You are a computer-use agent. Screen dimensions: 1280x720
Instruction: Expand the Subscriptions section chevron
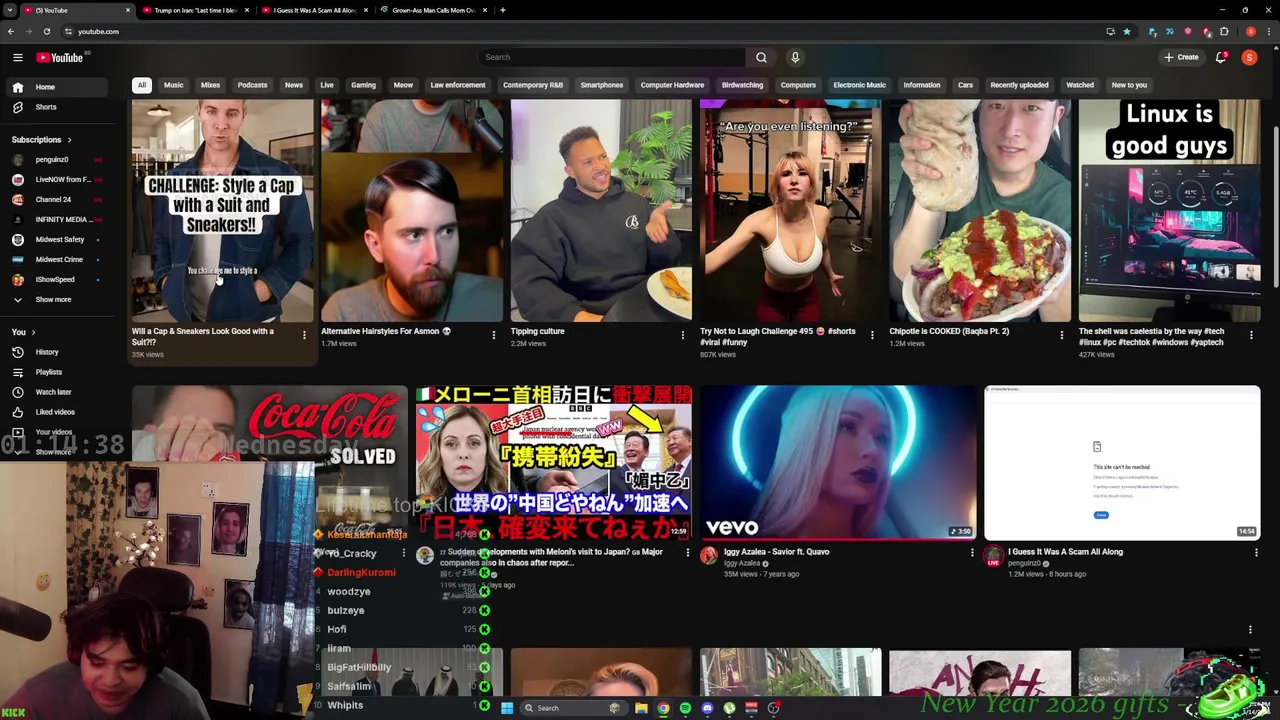(x=69, y=140)
